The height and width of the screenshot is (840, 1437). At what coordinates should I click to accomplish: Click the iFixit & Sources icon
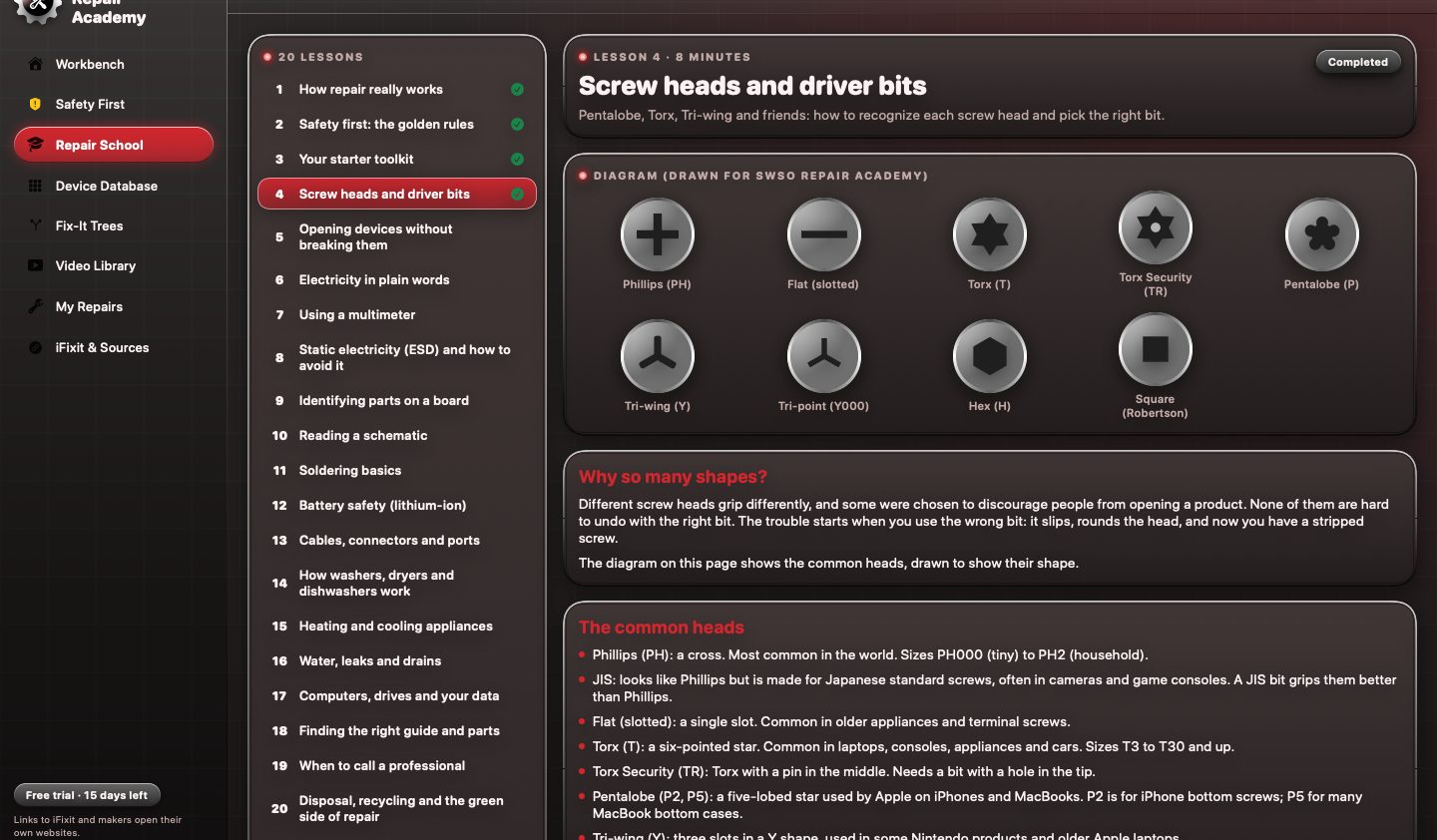coord(35,347)
